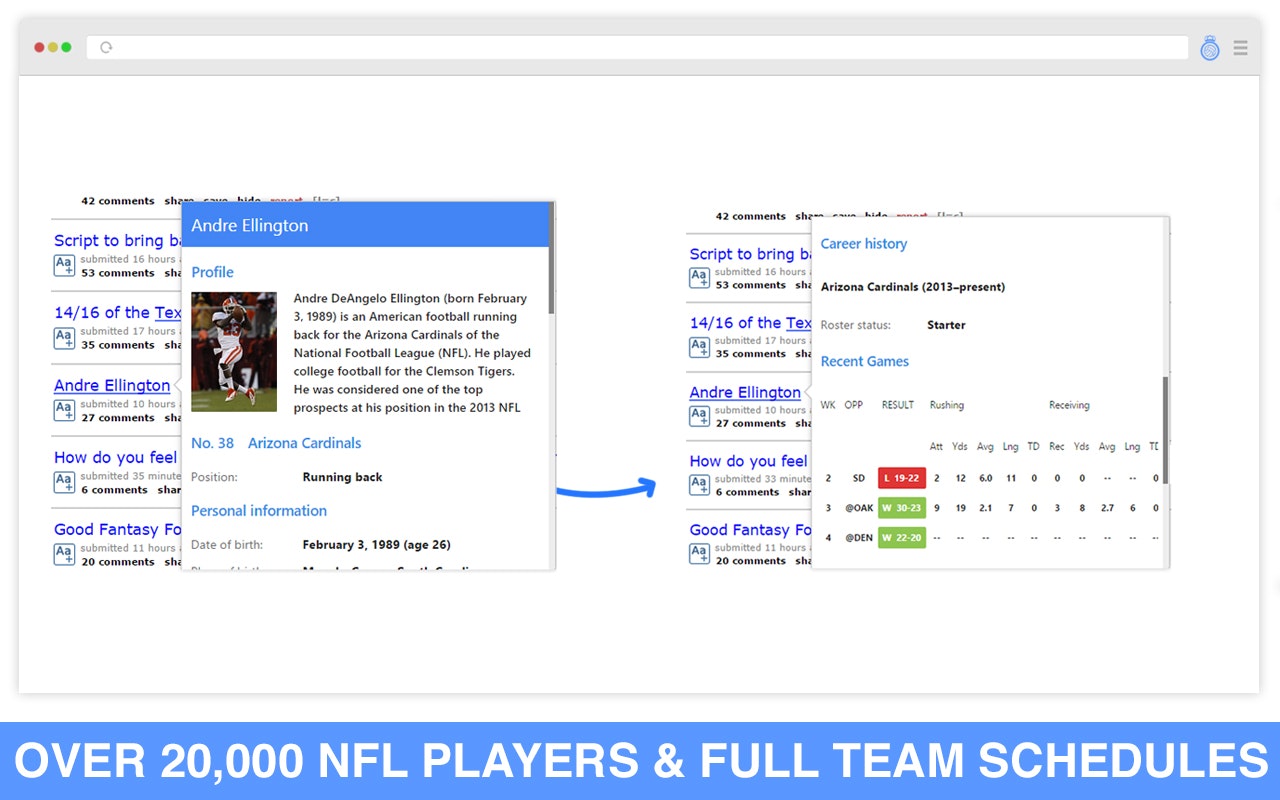Viewport: 1280px width, 800px height.
Task: Click the 'Running back' position value
Action: [x=342, y=477]
